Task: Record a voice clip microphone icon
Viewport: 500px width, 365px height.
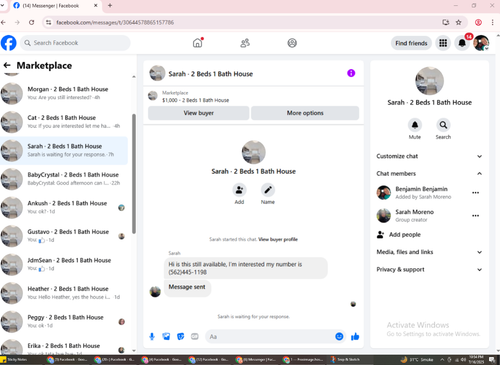Action: point(152,337)
